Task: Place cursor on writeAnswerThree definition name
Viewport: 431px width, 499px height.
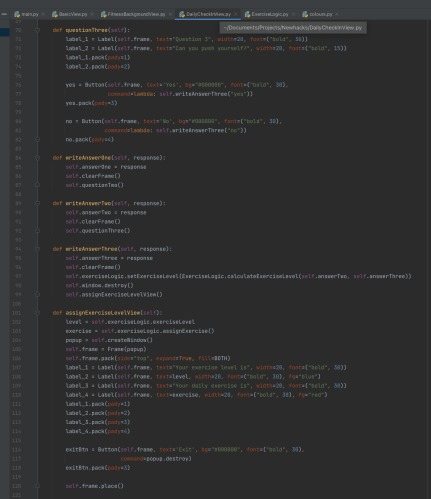Action: [91, 249]
